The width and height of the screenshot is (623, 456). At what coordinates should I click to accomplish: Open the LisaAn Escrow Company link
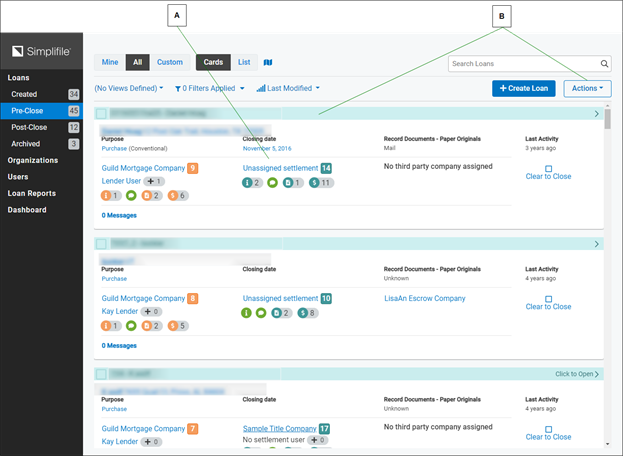(x=424, y=298)
